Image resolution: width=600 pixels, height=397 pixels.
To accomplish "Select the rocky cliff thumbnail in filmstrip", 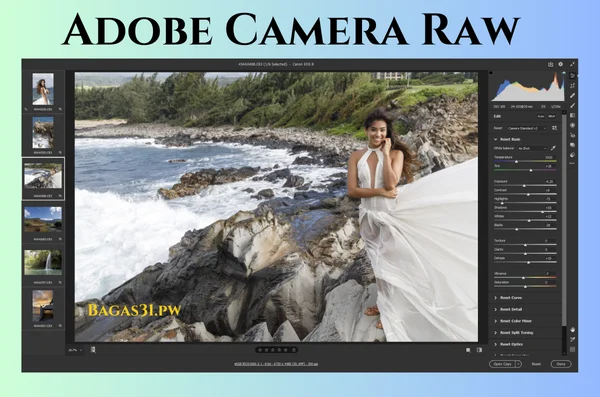I will coord(43,132).
